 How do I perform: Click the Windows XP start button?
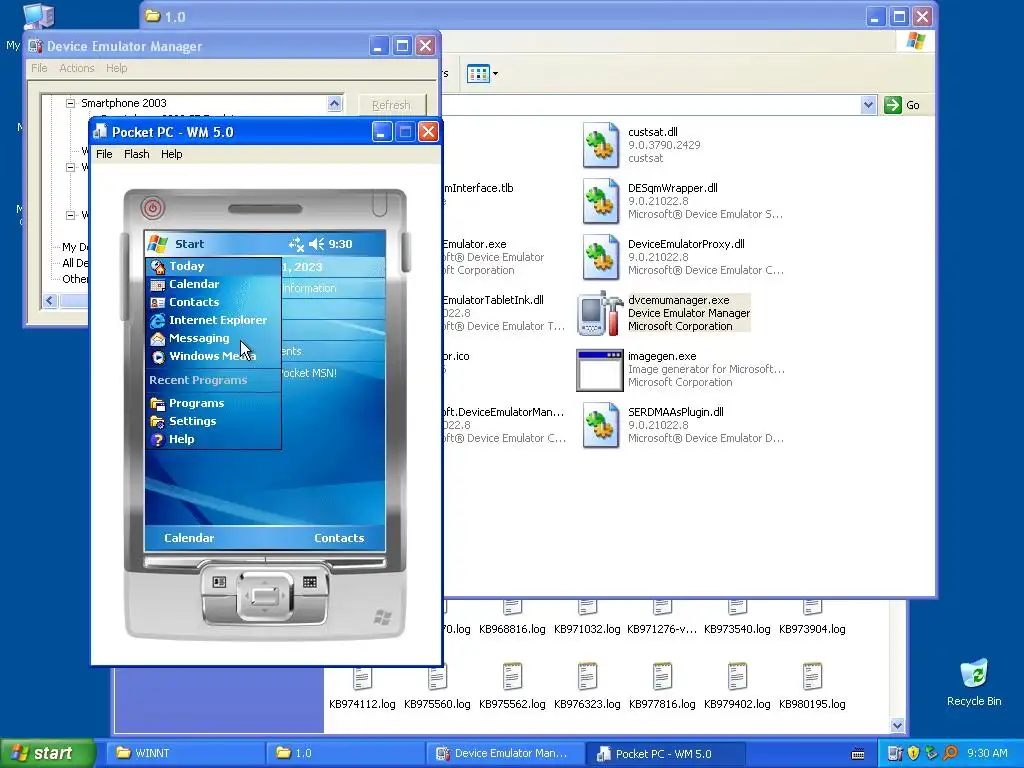47,753
